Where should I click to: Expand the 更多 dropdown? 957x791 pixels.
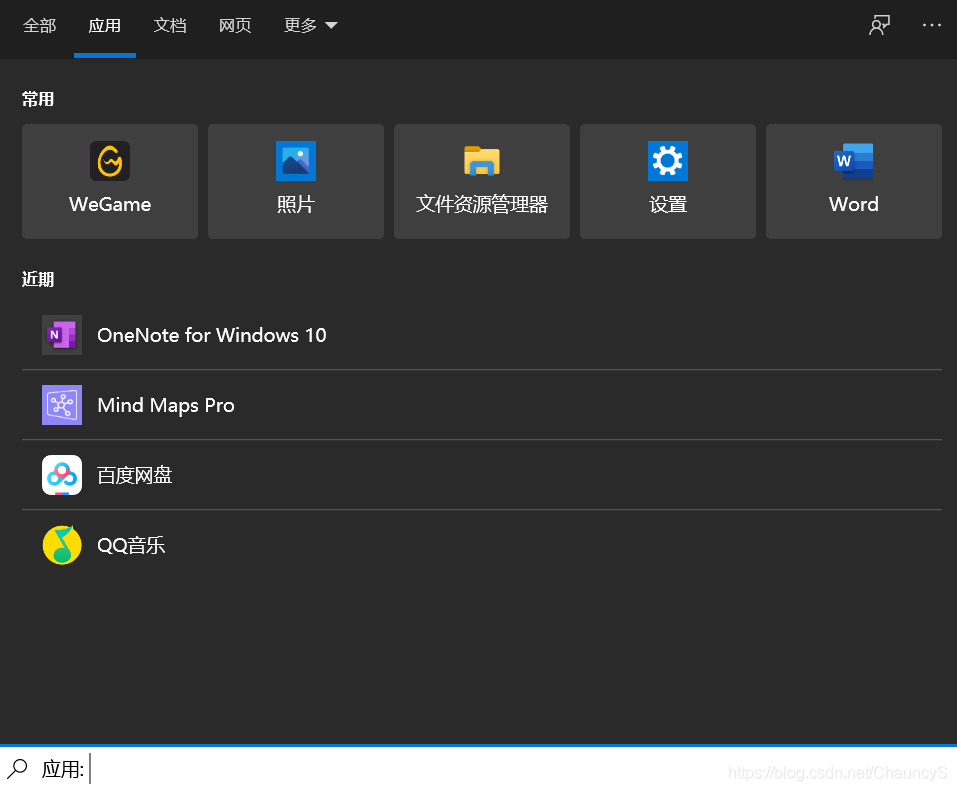311,26
